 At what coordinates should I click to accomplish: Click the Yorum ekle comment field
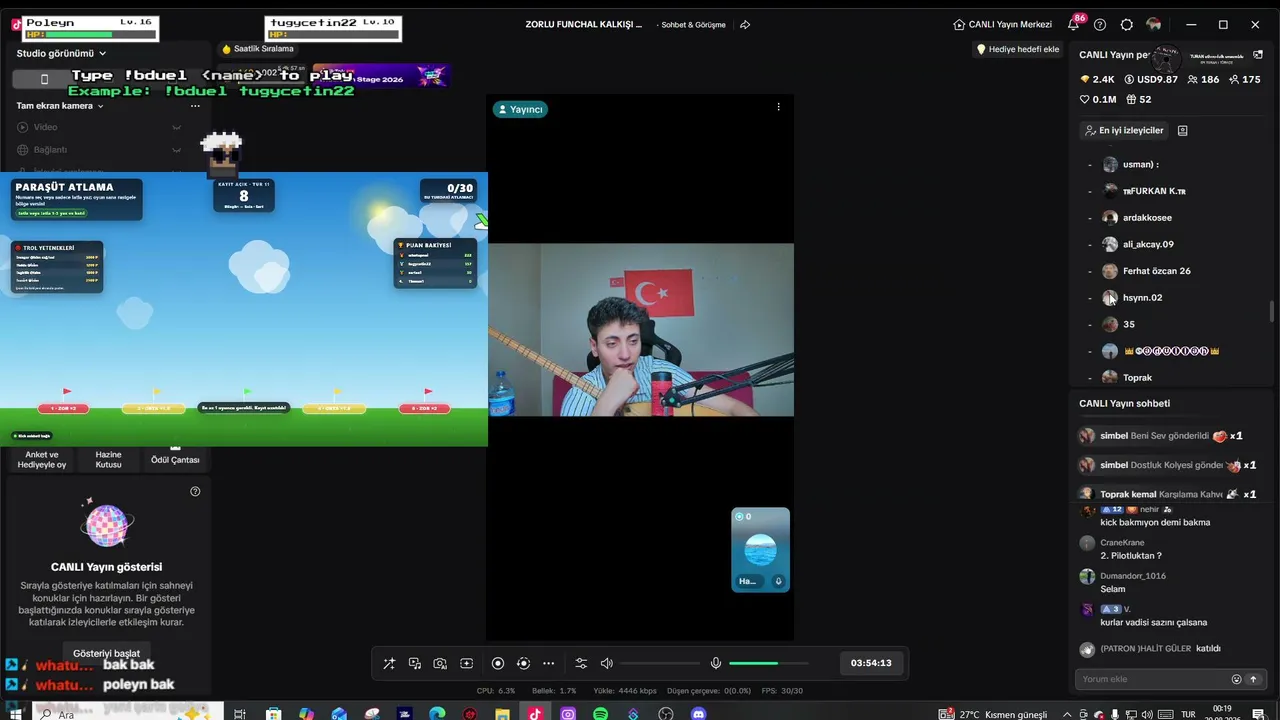click(x=1152, y=679)
